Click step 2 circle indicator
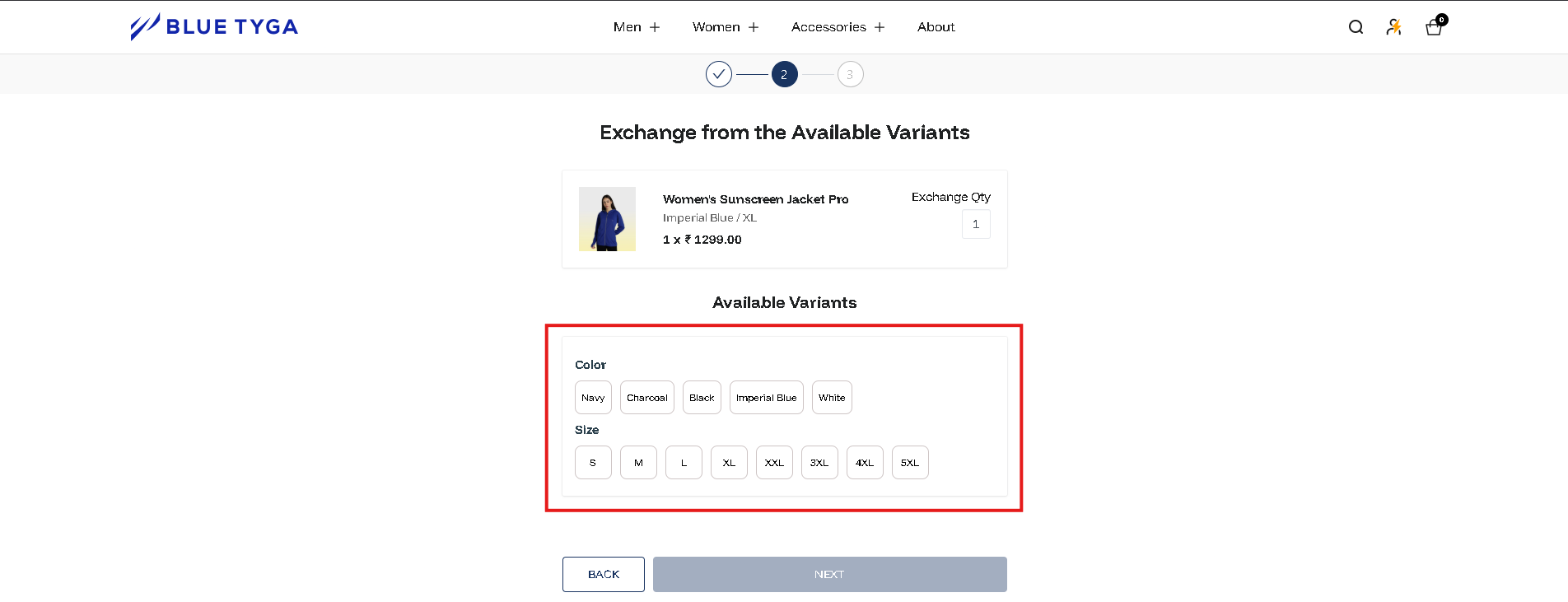The width and height of the screenshot is (1568, 602). [x=784, y=74]
